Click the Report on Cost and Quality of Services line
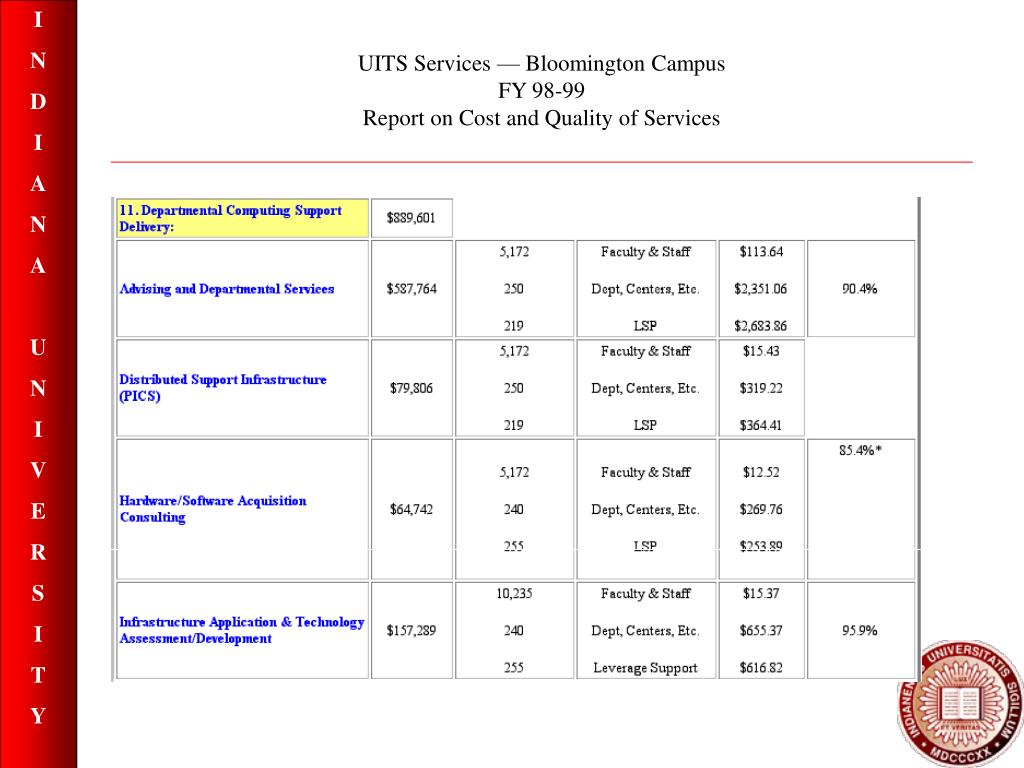The height and width of the screenshot is (768, 1024). coord(541,118)
